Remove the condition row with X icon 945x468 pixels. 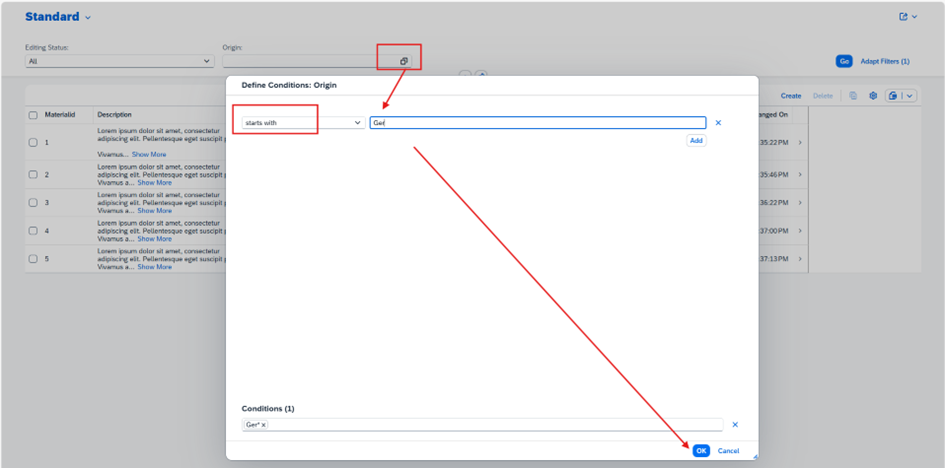[718, 123]
